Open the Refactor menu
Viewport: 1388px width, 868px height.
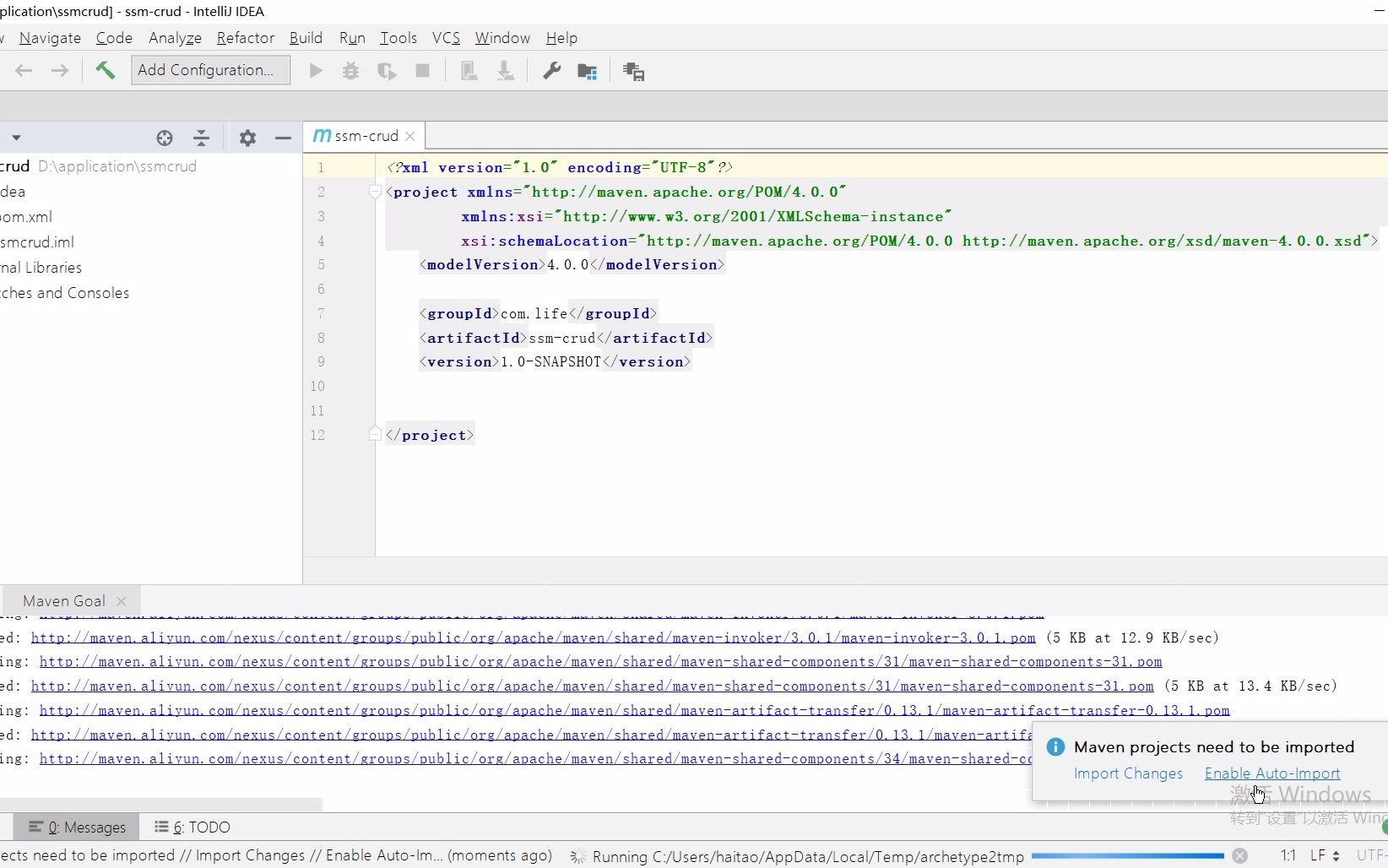(x=245, y=38)
